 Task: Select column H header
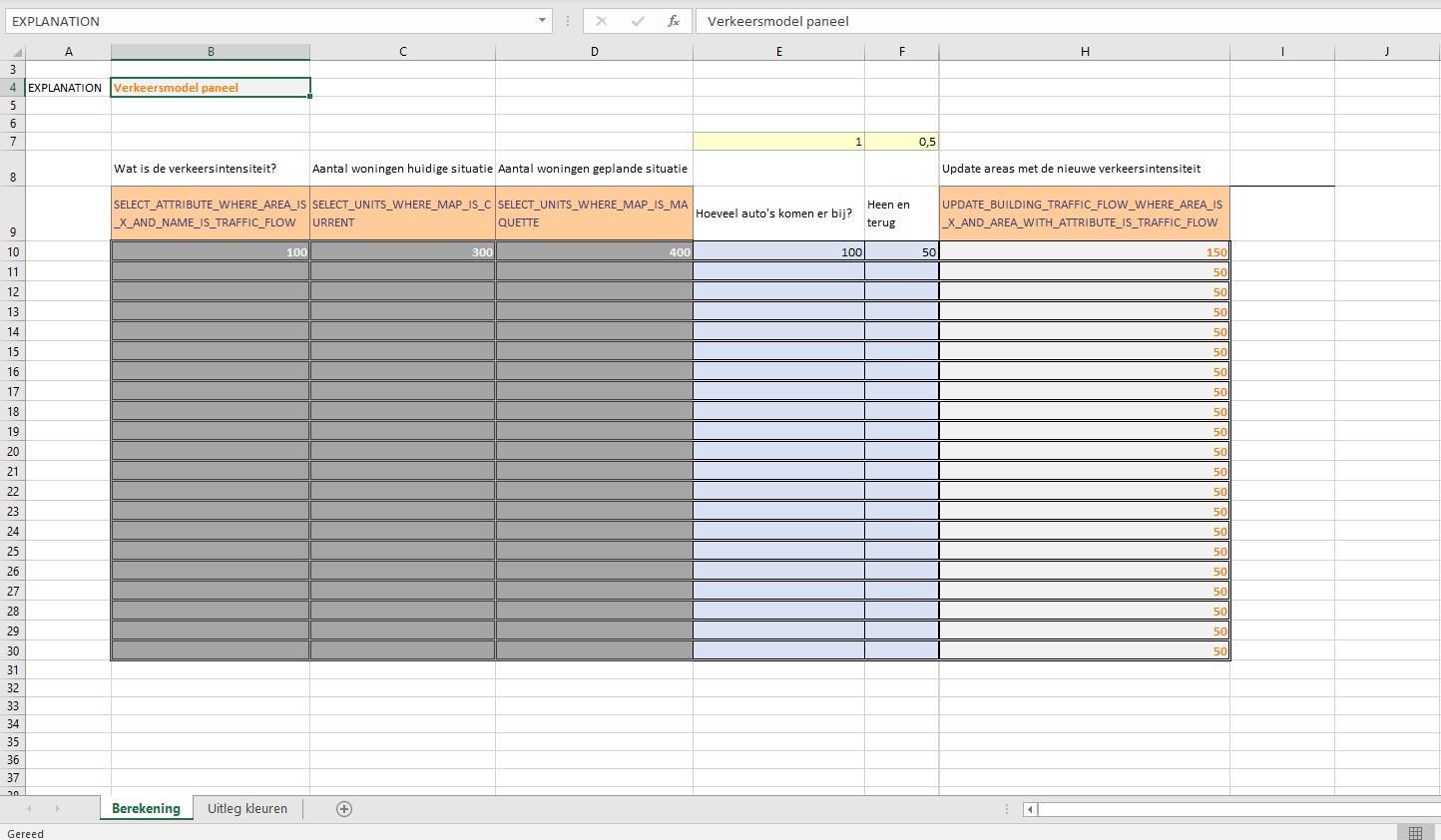pos(1084,52)
